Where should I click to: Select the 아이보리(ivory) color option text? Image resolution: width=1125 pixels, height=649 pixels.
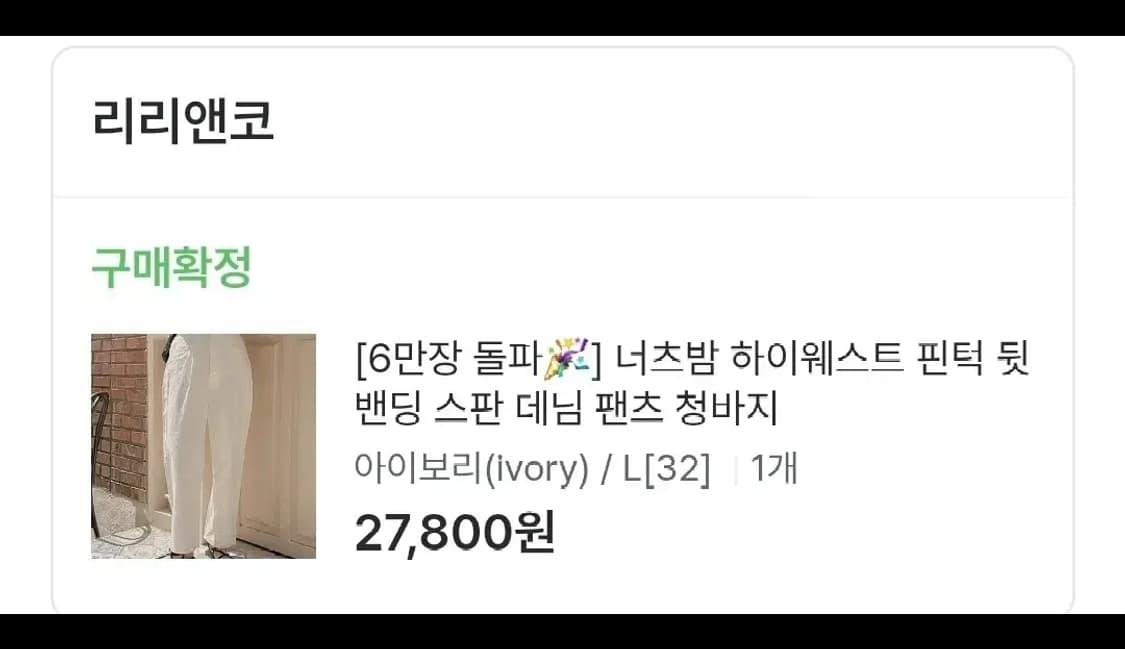point(471,468)
